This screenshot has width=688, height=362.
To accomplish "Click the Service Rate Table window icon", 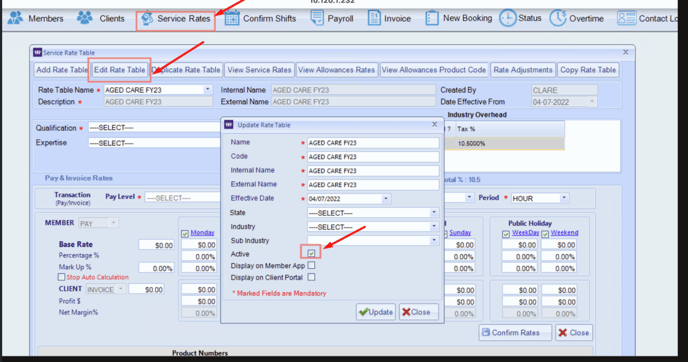I will pyautogui.click(x=37, y=52).
